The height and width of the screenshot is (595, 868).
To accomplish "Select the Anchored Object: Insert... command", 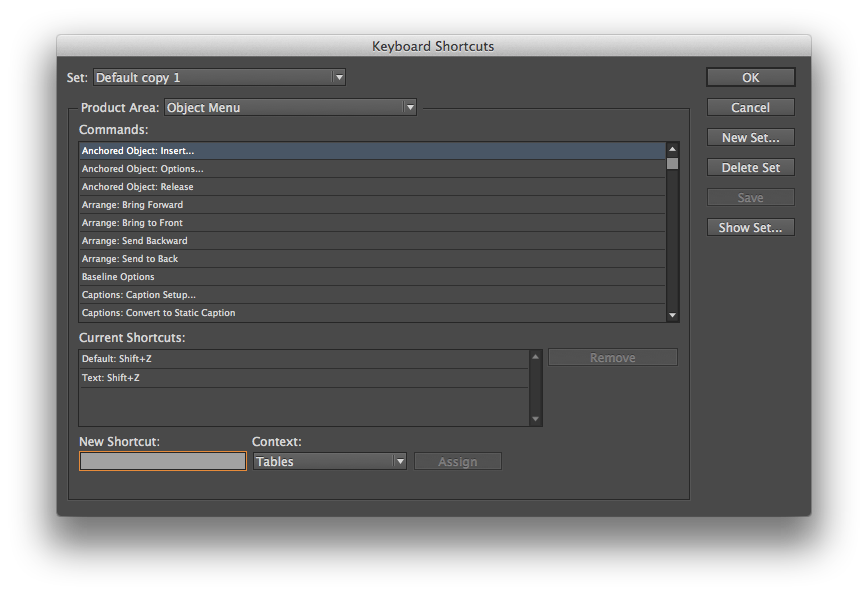I will pyautogui.click(x=372, y=151).
